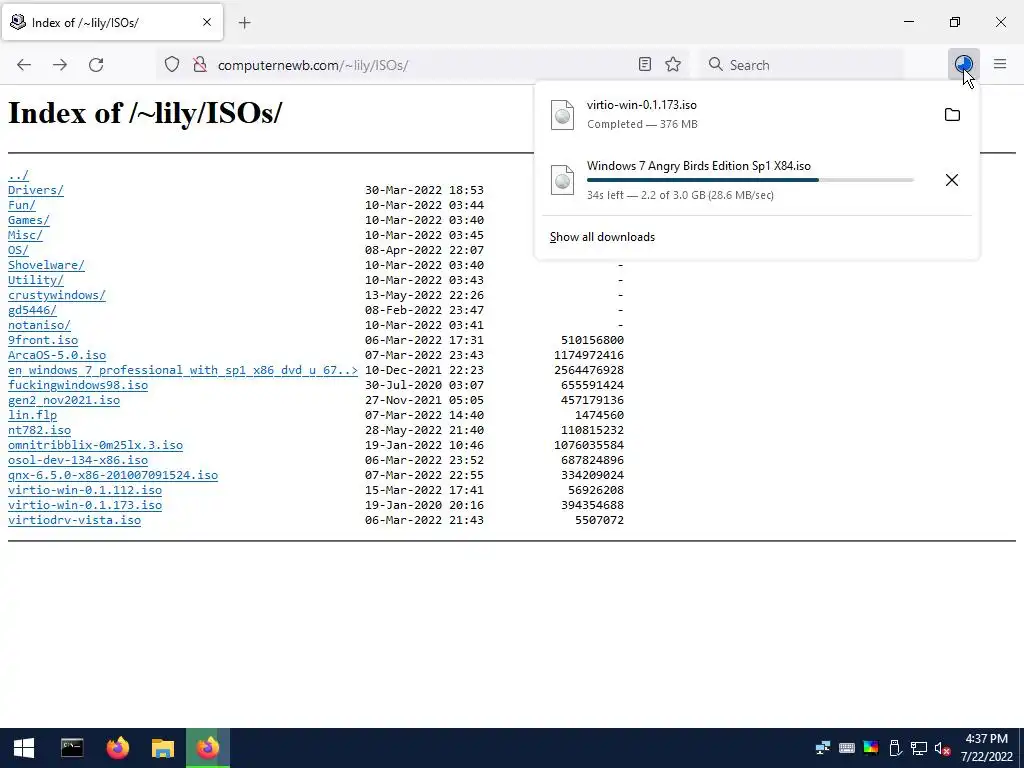The width and height of the screenshot is (1024, 768).
Task: Cancel the Windows 7 Angry Birds download
Action: [952, 180]
